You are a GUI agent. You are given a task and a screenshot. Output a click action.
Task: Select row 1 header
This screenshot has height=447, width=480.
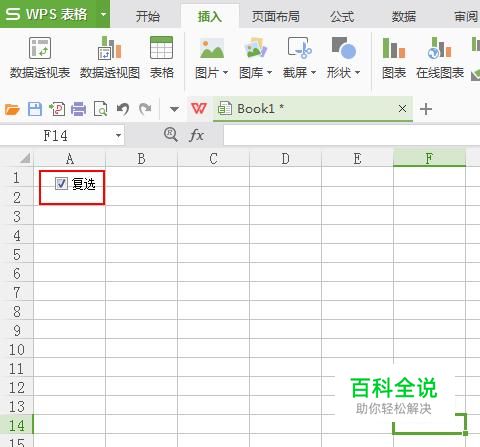point(17,178)
